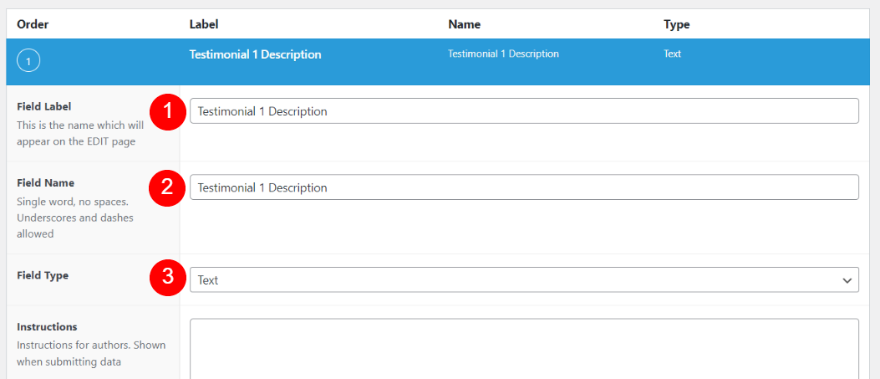
Task: Click the field name value in blue row
Action: [503, 54]
